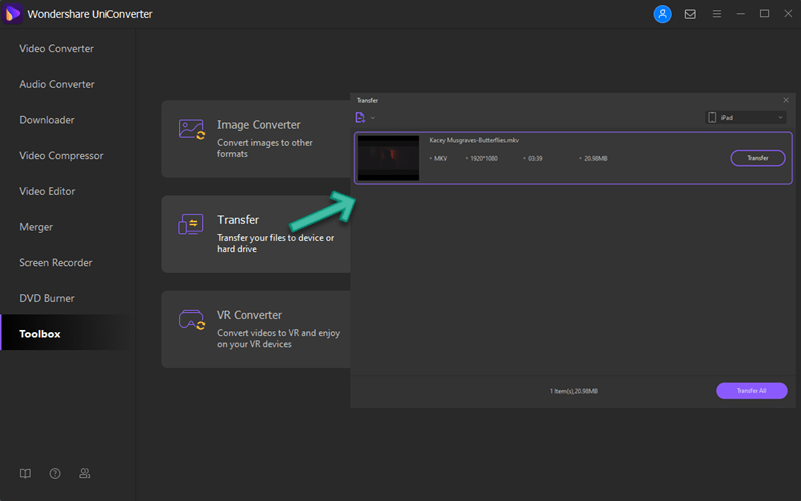Click the 1920*1080 resolution value

[x=484, y=159]
